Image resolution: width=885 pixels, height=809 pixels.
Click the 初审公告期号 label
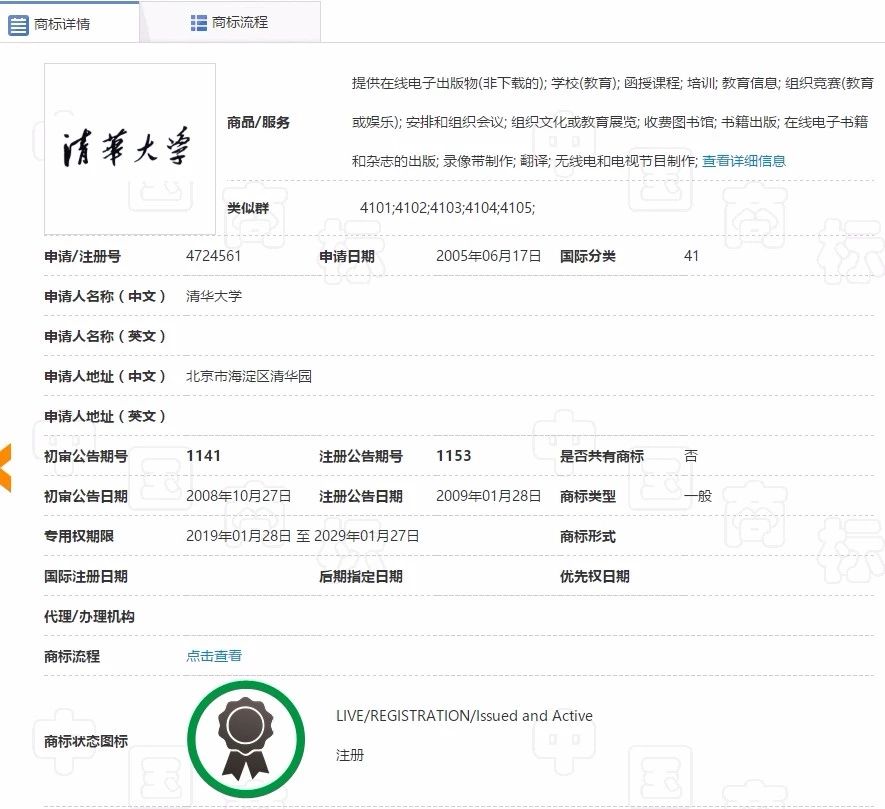(86, 456)
